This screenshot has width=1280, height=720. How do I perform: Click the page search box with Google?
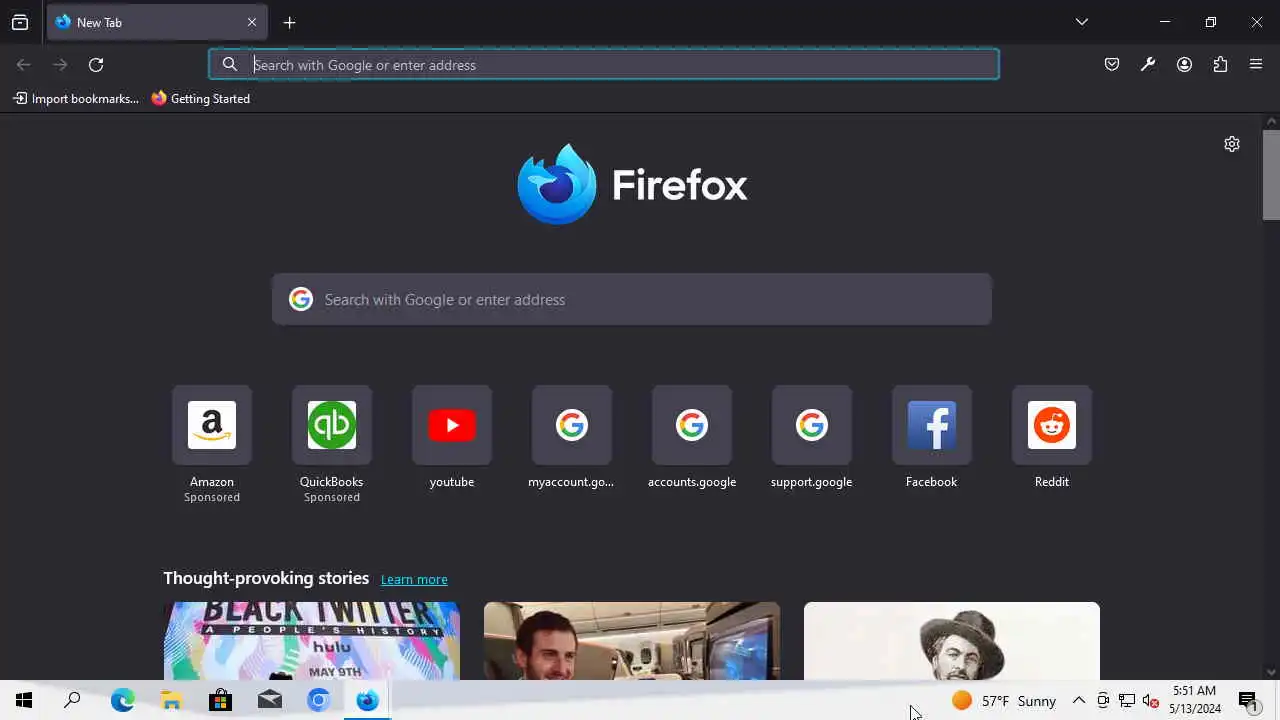[632, 299]
